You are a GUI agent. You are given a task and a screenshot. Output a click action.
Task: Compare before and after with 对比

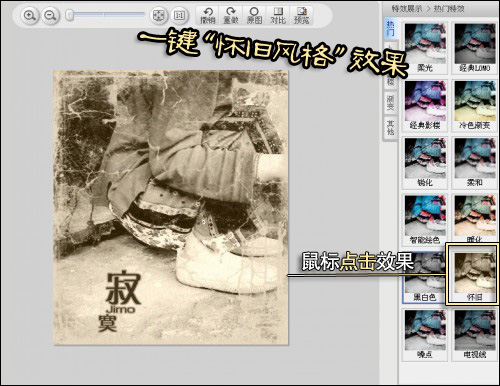click(278, 16)
